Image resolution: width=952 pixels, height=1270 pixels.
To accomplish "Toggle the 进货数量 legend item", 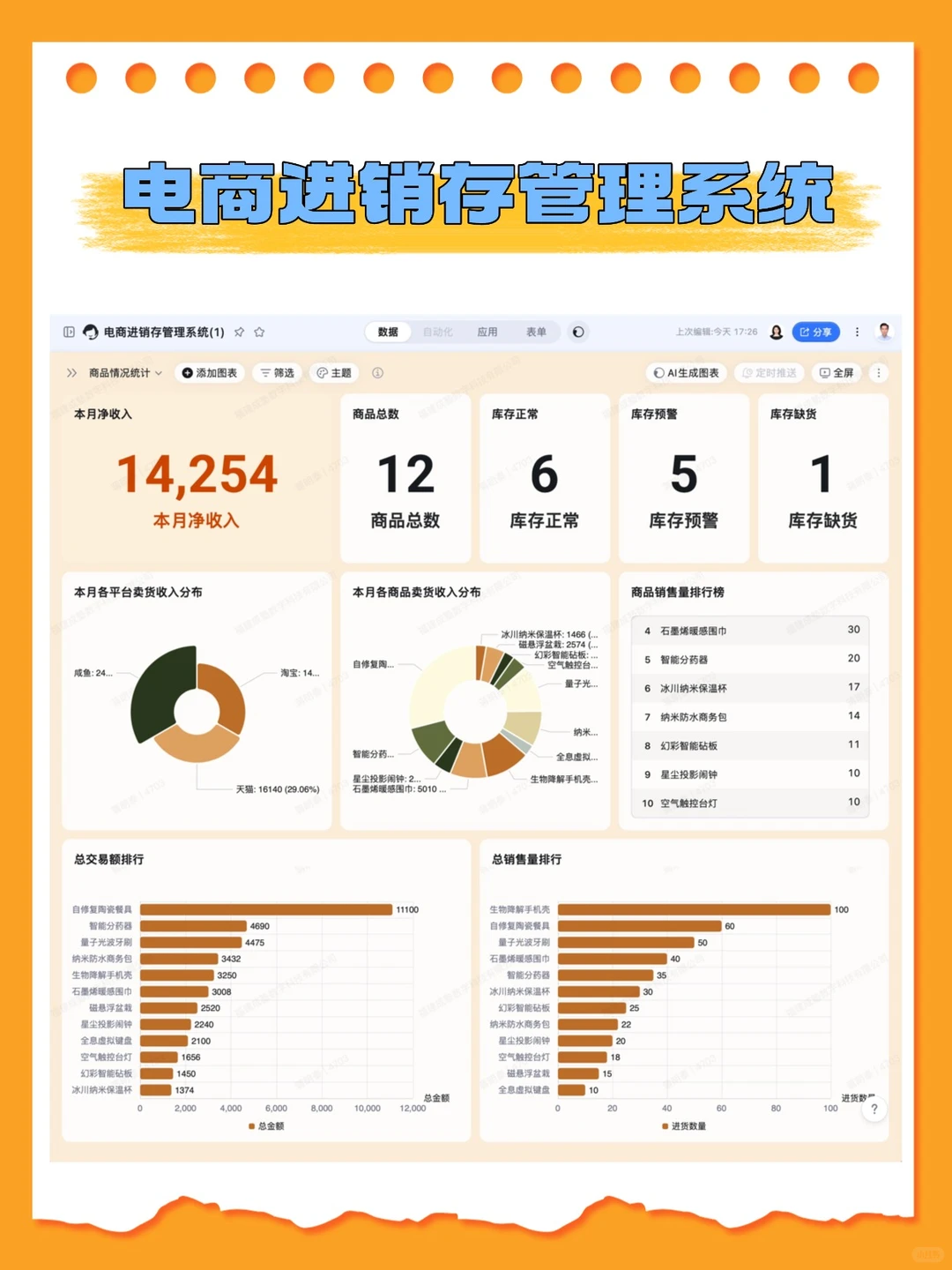I will [684, 1126].
